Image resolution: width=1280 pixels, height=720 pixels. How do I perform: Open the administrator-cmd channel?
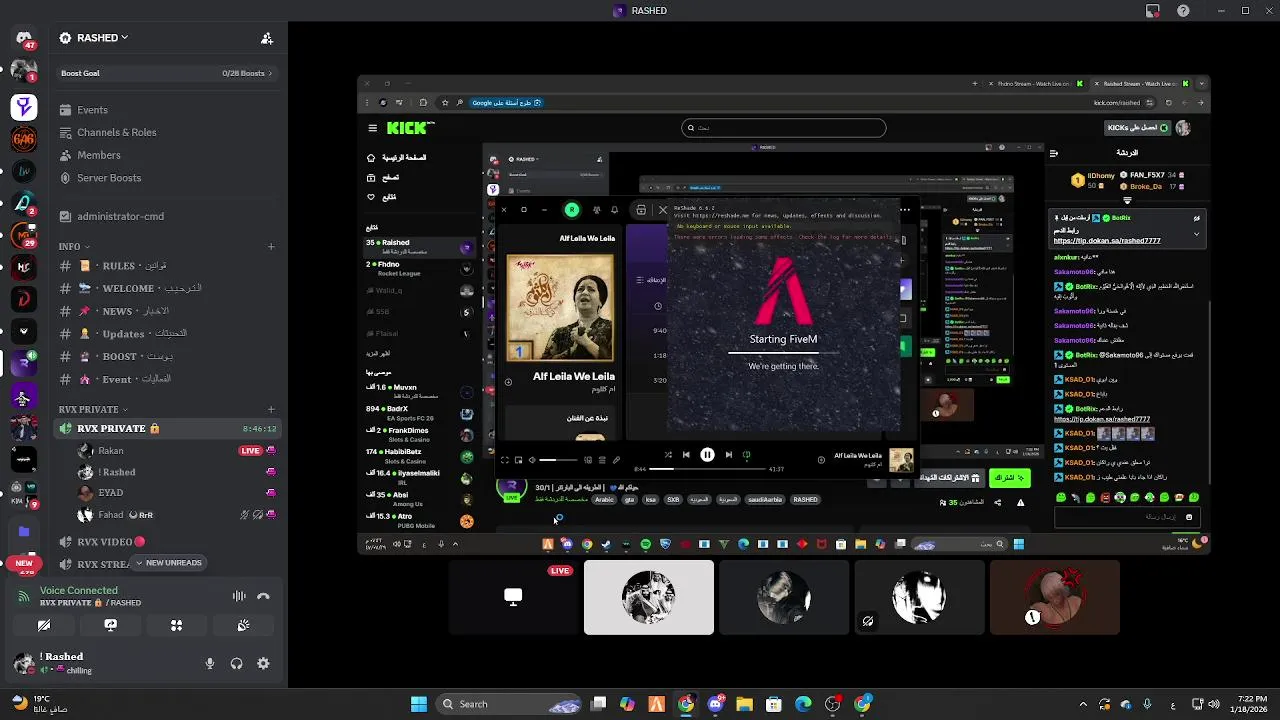167,216
